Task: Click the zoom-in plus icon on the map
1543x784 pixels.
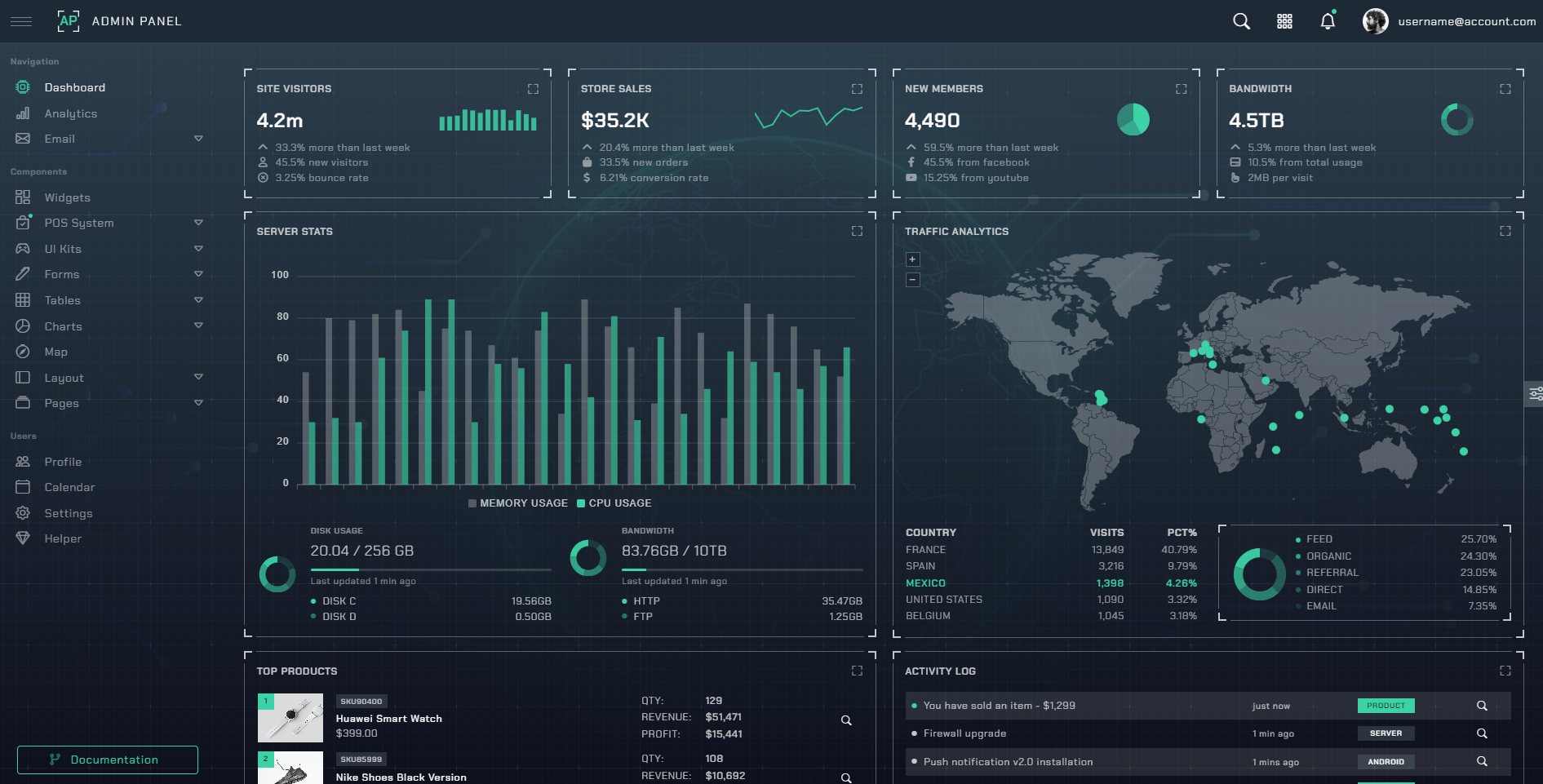Action: 912,259
